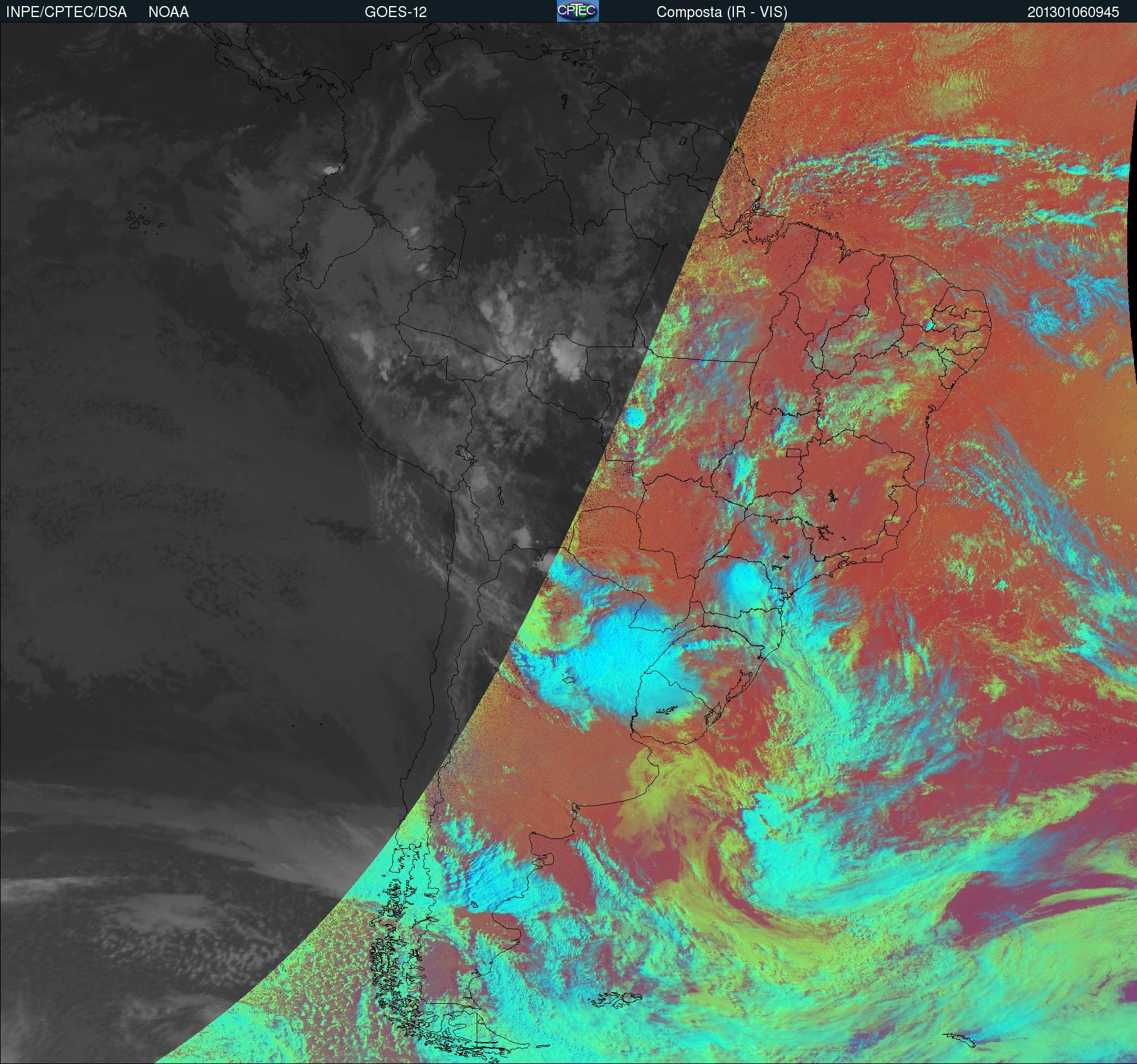Click the Composta (IR - VIS) title

coord(722,12)
